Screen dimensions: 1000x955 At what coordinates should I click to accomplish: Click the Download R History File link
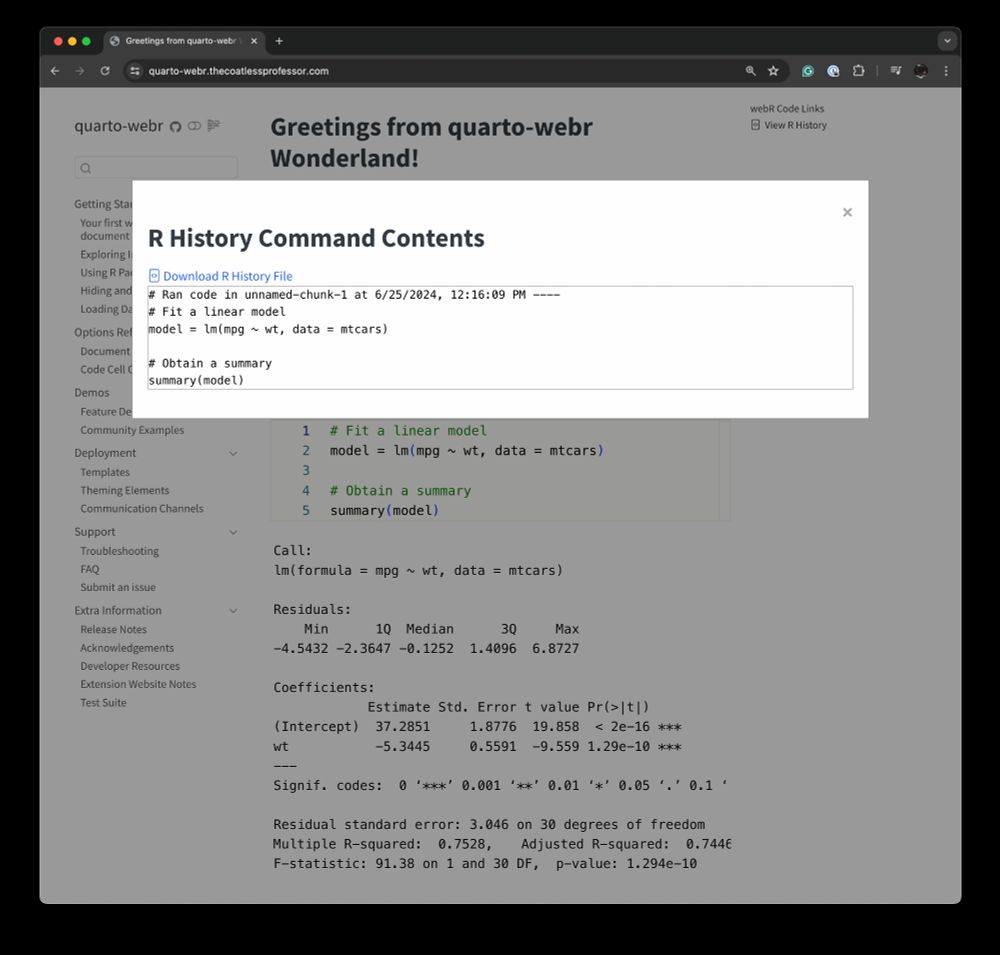pos(227,275)
